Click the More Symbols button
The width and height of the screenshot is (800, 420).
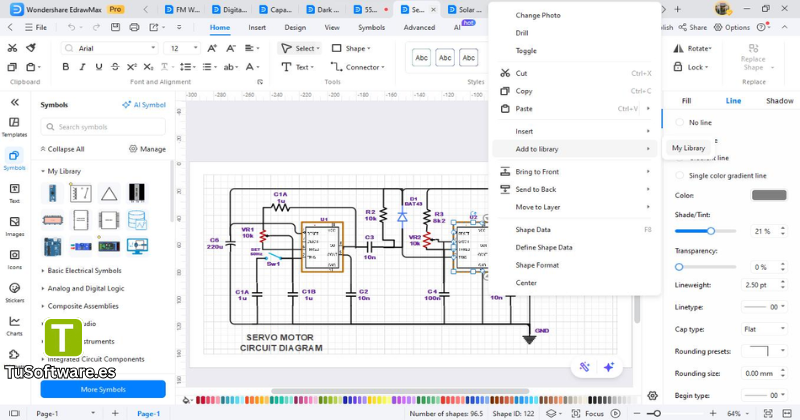103,389
